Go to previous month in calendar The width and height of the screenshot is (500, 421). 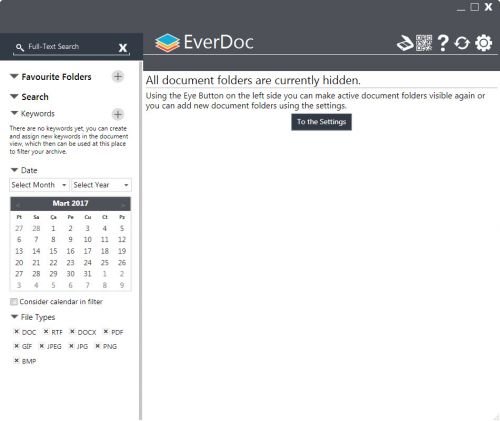click(18, 204)
